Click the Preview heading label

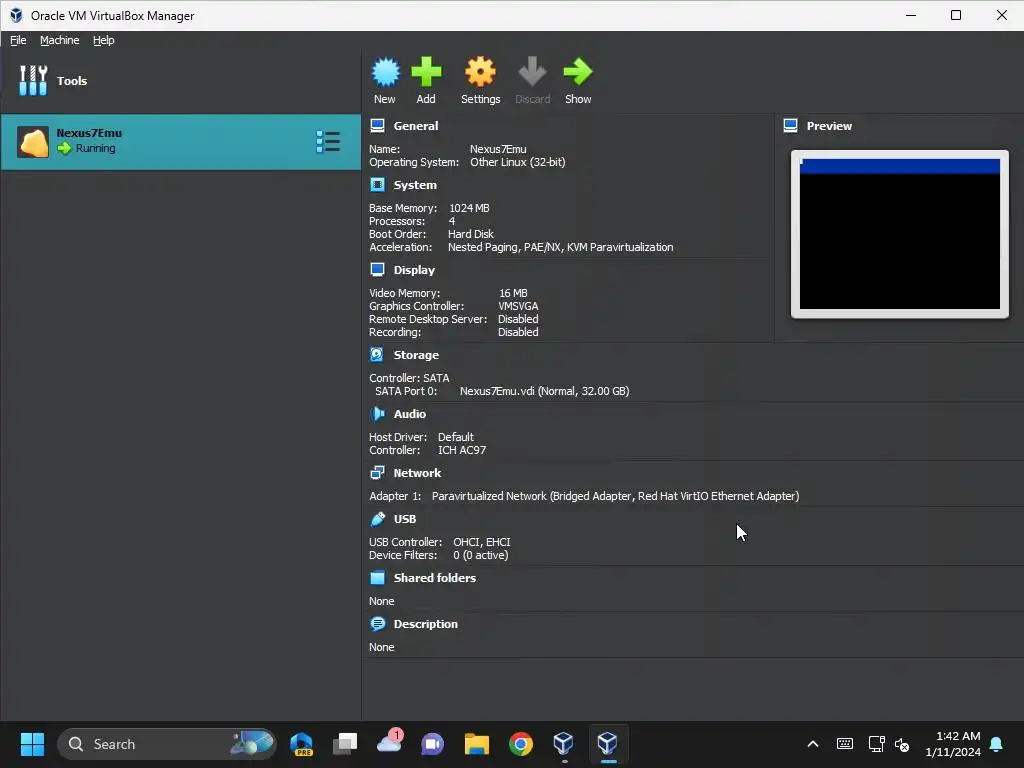pos(829,126)
